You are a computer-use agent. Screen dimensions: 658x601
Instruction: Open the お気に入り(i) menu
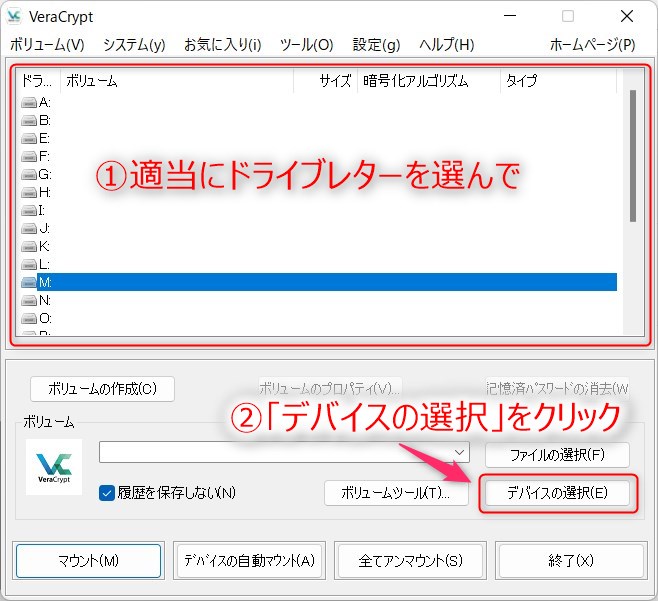(222, 44)
